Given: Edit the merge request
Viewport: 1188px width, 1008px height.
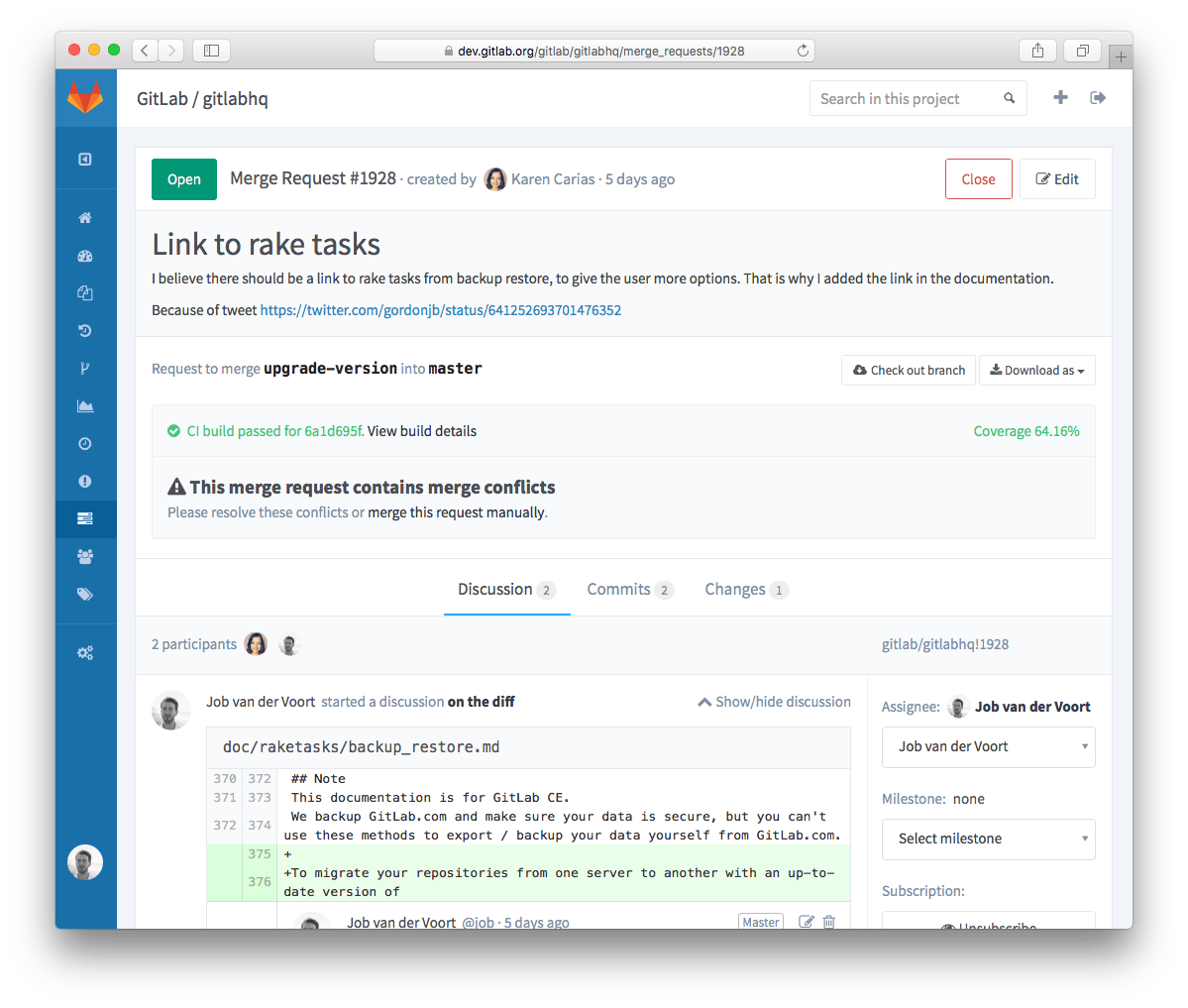Looking at the screenshot, I should [1057, 179].
